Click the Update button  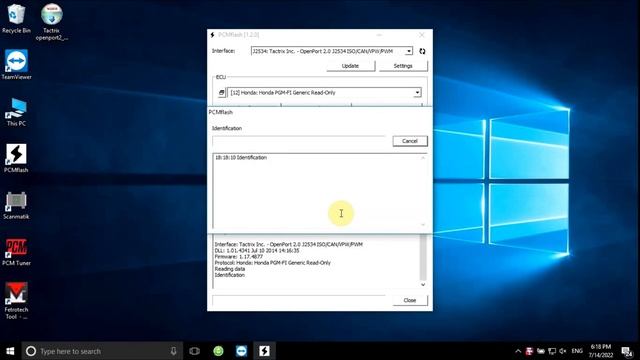[x=351, y=66]
